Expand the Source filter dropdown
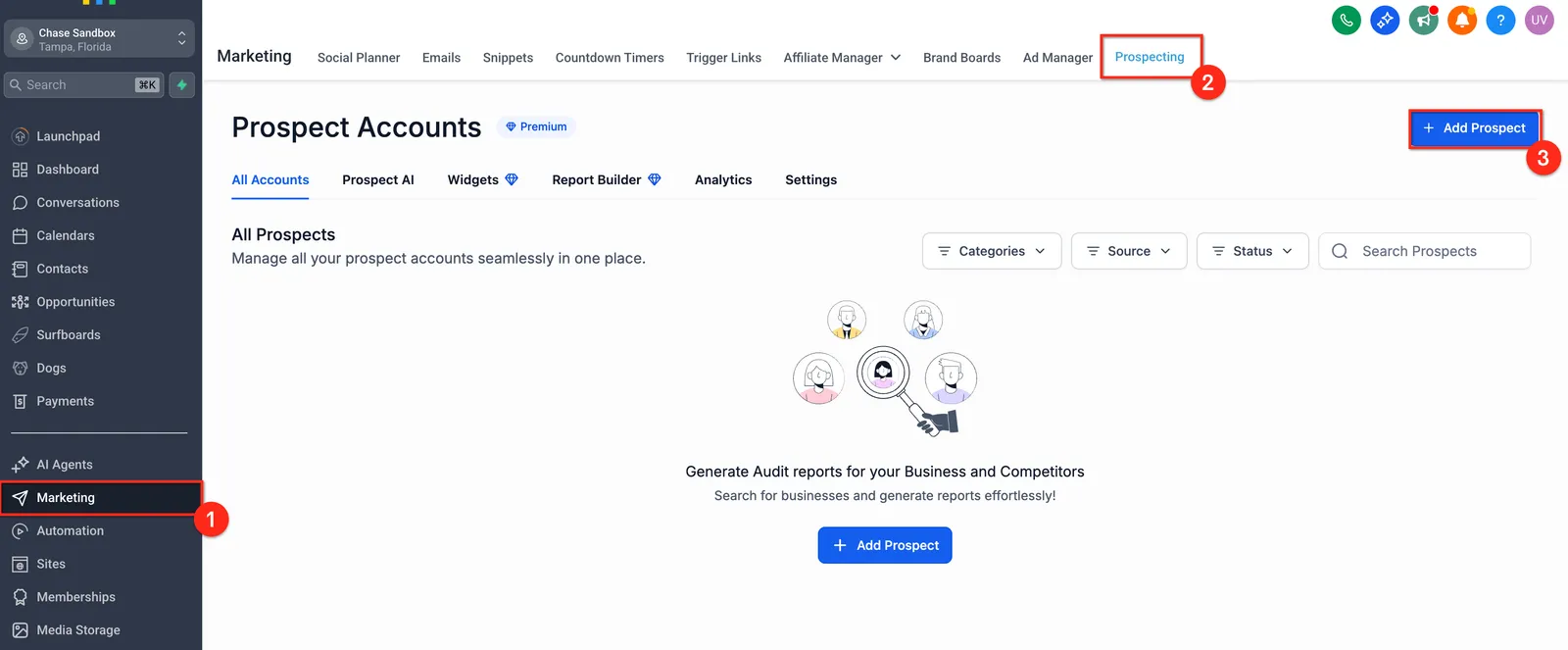 [x=1129, y=251]
